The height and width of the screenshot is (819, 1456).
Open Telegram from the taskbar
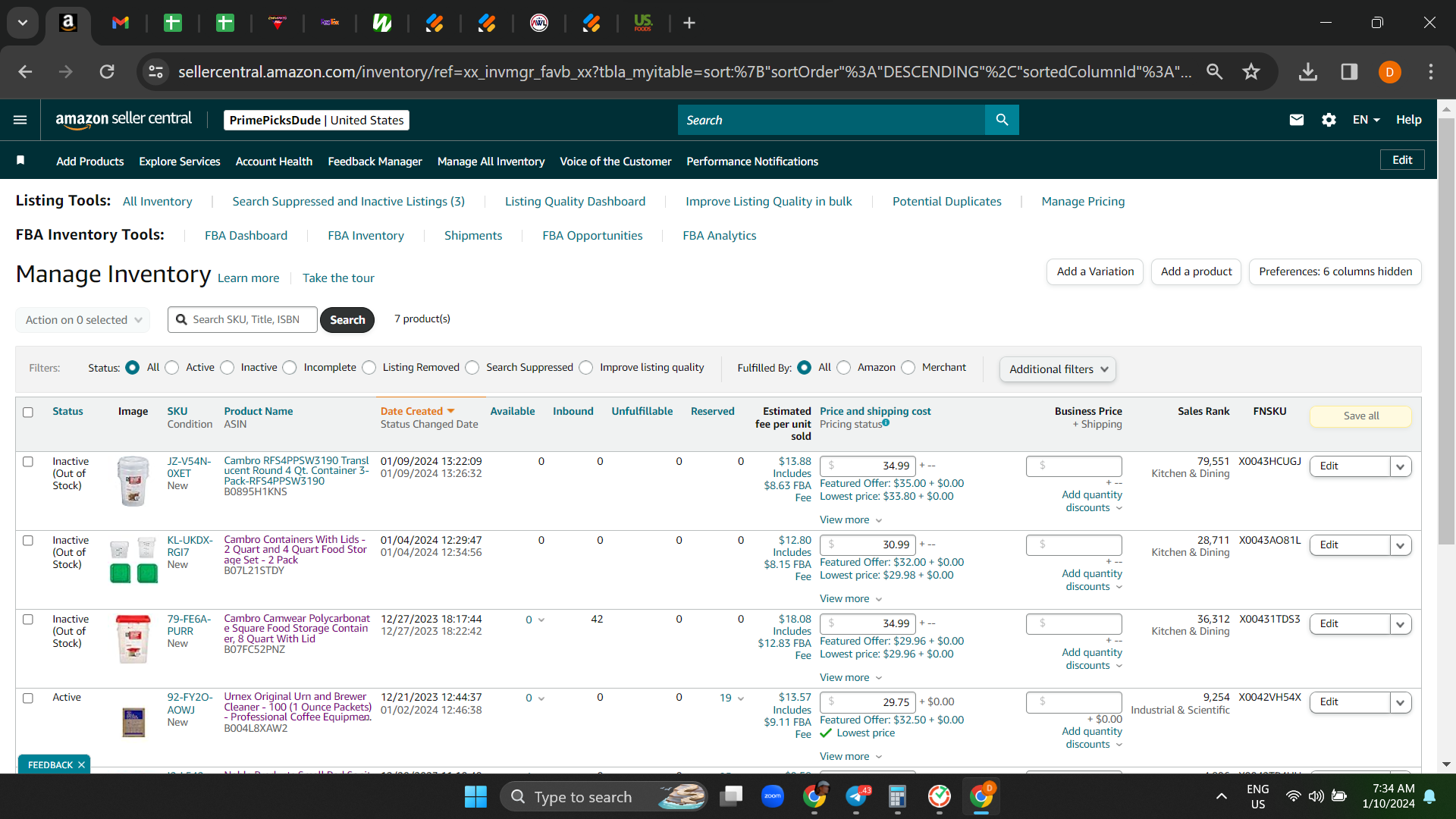(857, 796)
